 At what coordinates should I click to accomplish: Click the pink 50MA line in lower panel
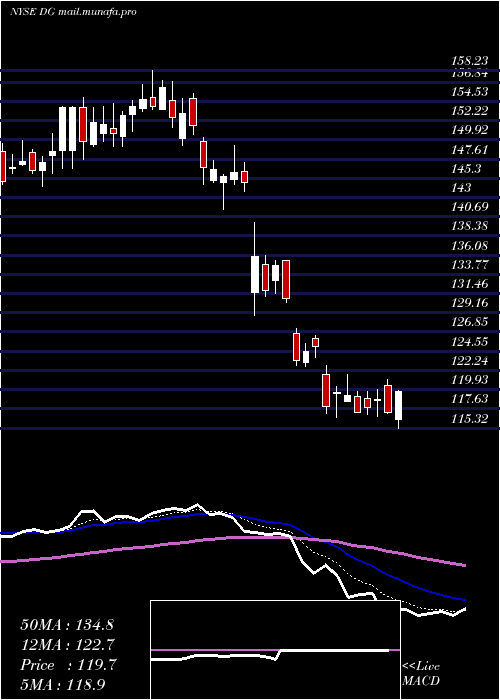(232, 538)
